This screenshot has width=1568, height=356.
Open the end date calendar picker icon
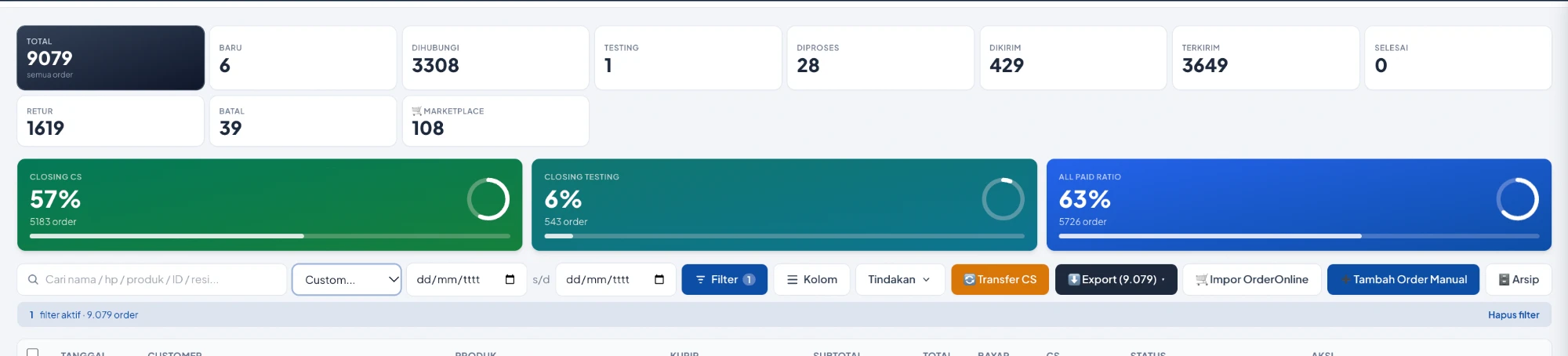pyautogui.click(x=659, y=280)
